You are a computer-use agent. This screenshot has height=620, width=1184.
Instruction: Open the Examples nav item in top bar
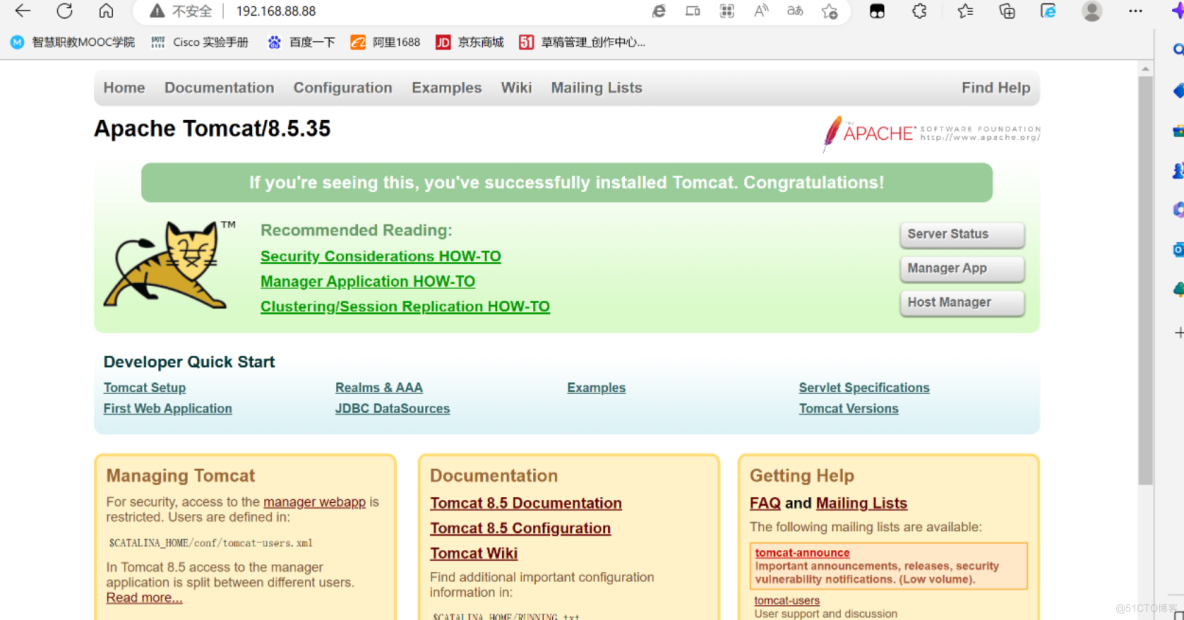point(446,88)
